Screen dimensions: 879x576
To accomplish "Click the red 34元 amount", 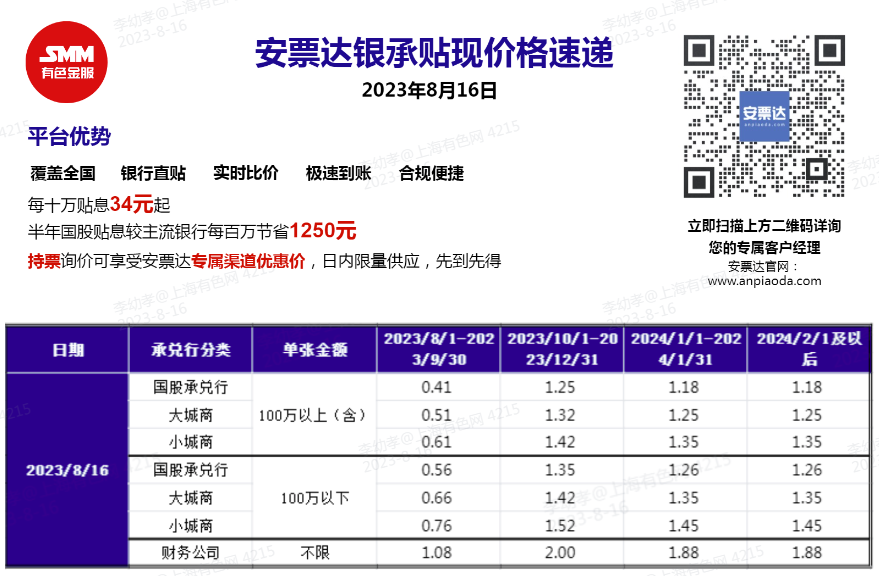I will [132, 204].
